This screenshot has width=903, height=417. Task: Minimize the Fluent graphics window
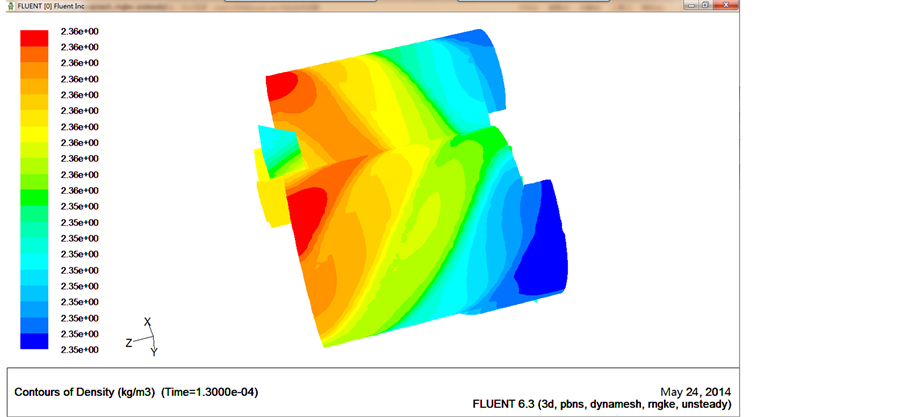pos(691,5)
